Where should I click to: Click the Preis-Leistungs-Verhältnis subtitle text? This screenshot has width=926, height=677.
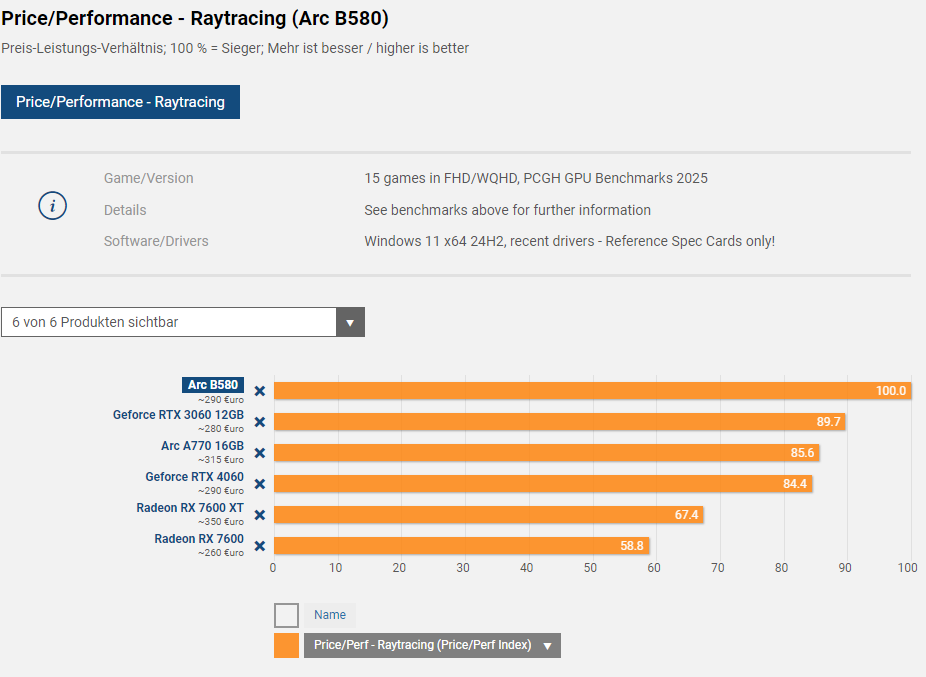[235, 48]
